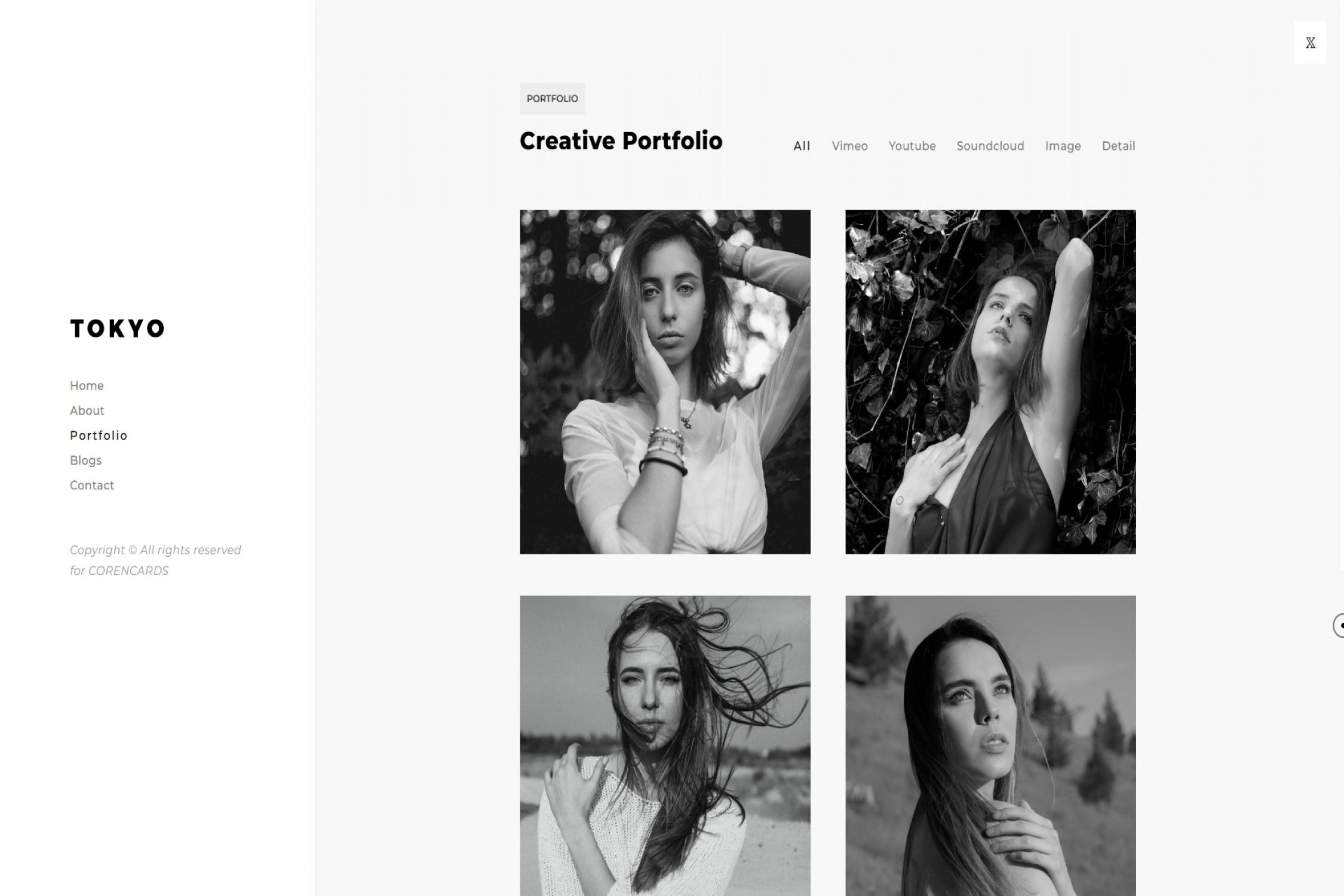Screen dimensions: 1344x896
Task: Filter portfolio by Soundcloud
Action: coord(990,146)
